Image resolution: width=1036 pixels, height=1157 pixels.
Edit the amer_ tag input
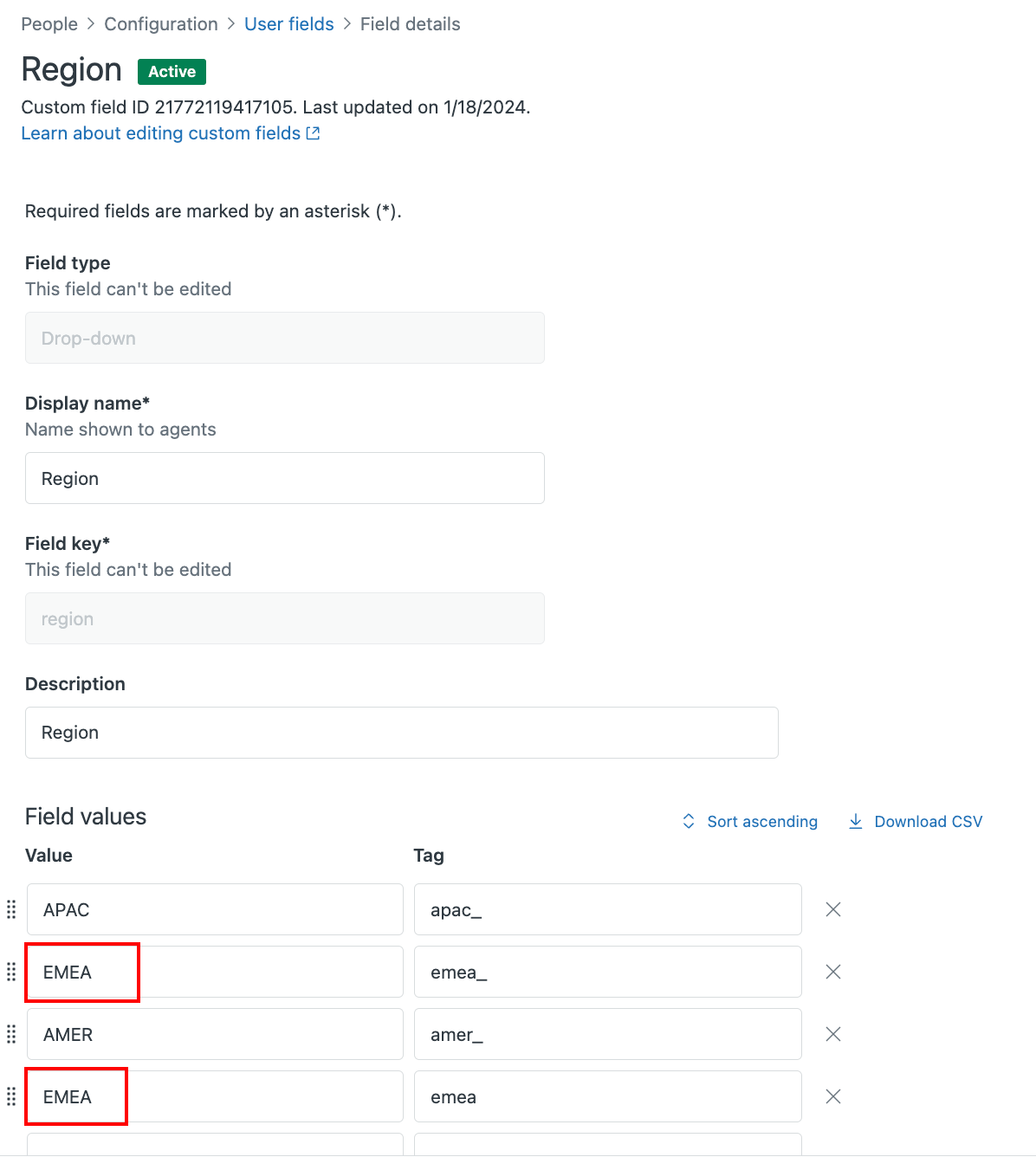[607, 1035]
